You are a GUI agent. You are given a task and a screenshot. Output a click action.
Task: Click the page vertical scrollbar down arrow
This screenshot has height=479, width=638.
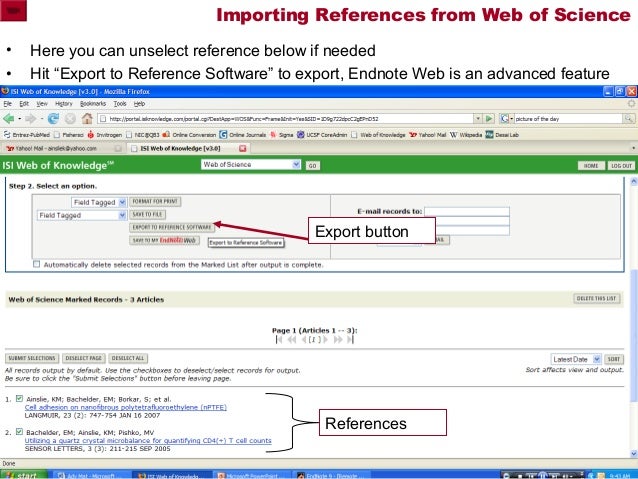(x=634, y=453)
